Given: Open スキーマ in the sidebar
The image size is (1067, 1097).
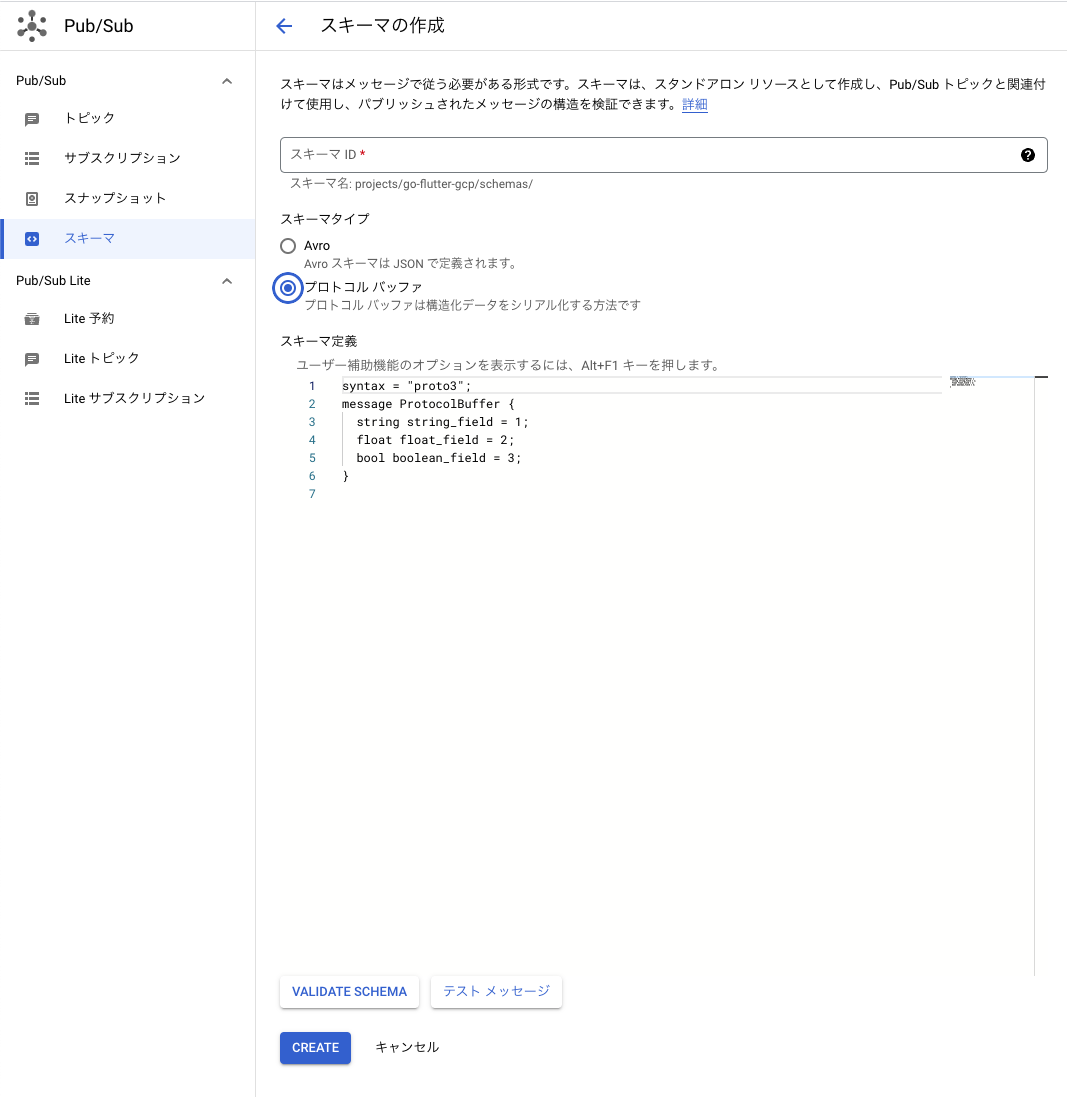Looking at the screenshot, I should click(x=128, y=239).
